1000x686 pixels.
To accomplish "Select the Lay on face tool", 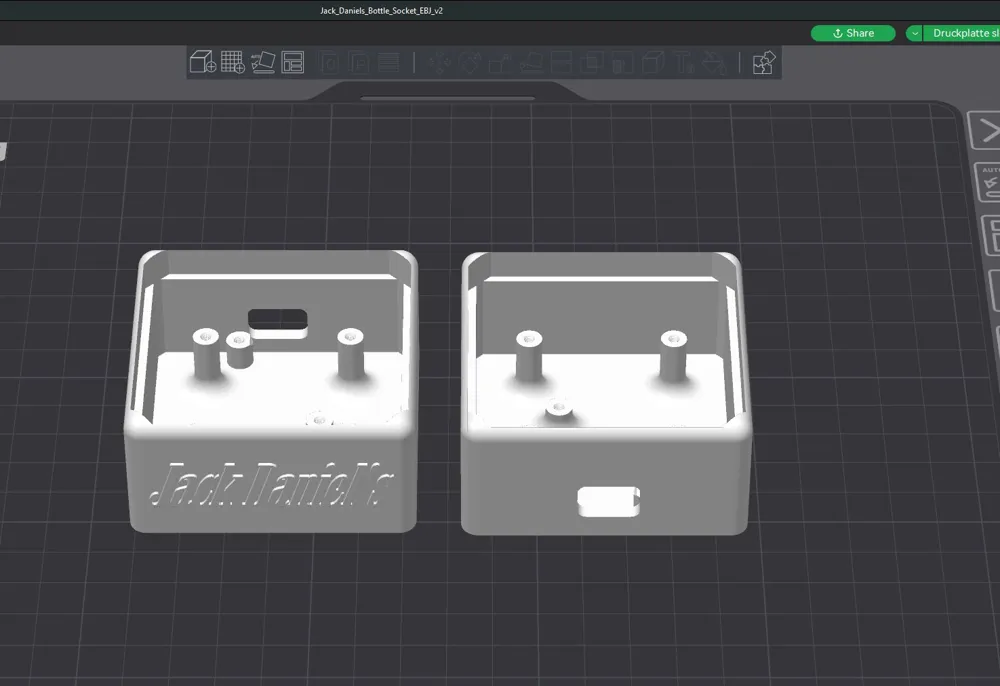I will coord(531,62).
